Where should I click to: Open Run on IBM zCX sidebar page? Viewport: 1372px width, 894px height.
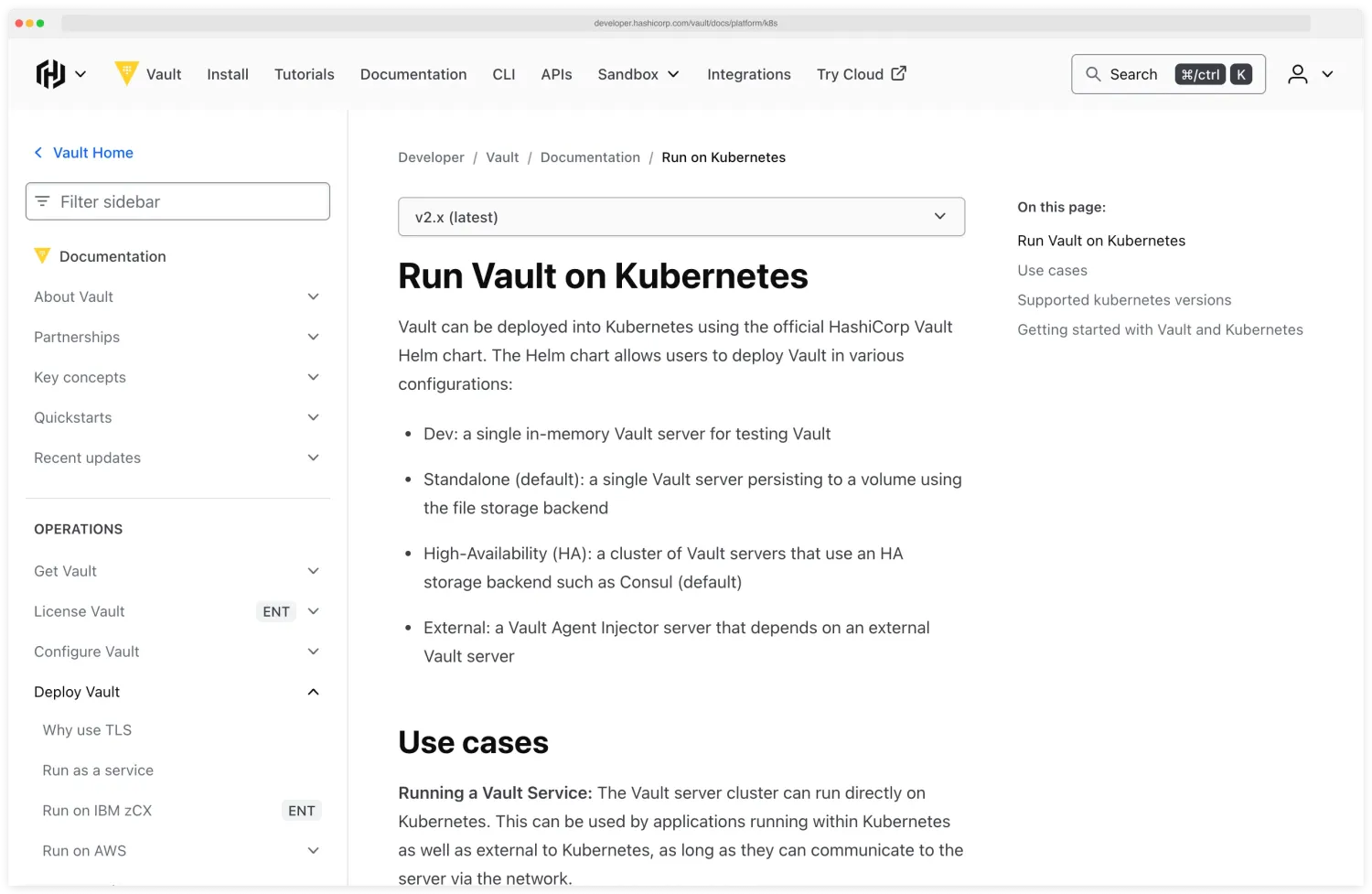97,811
